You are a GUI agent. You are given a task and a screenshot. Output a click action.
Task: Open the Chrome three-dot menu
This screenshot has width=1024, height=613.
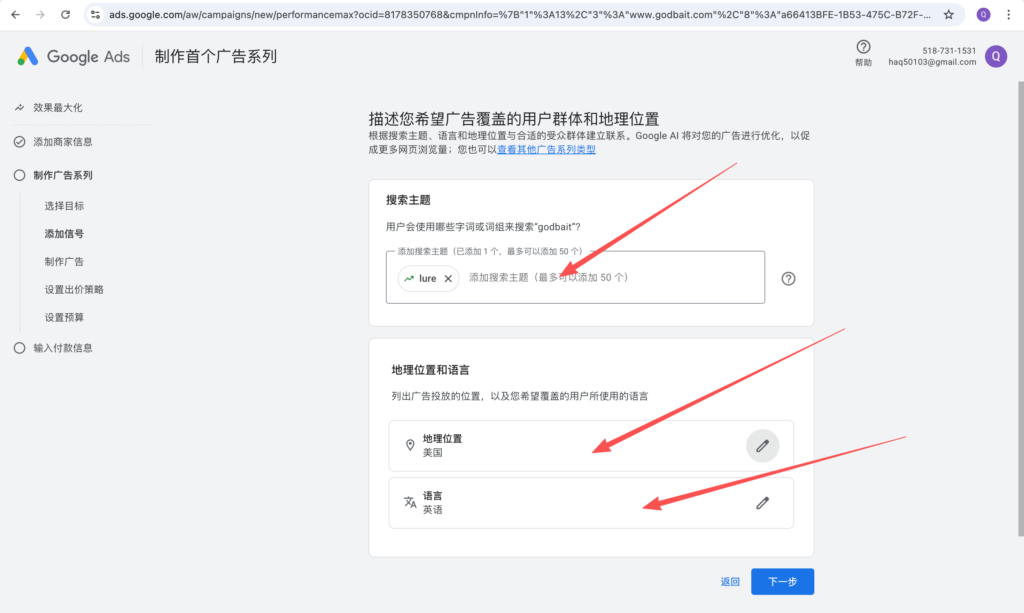coord(1009,15)
